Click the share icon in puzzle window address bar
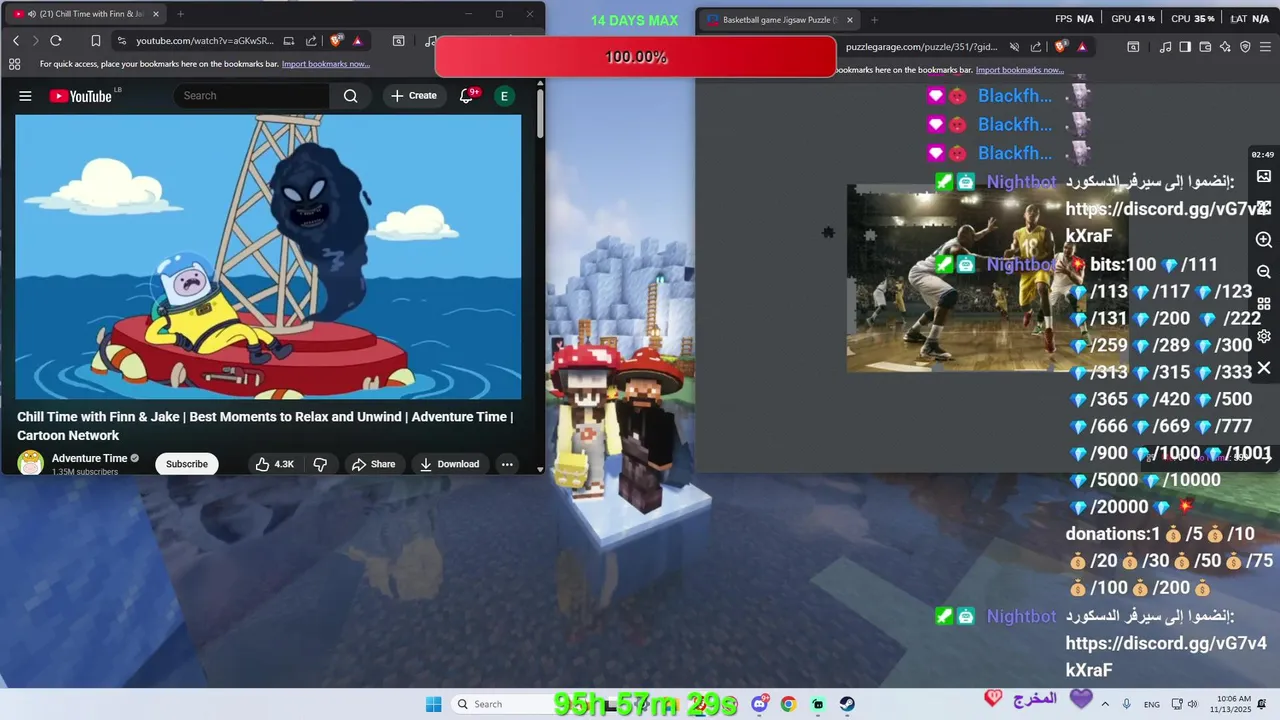The width and height of the screenshot is (1280, 720). (1036, 47)
